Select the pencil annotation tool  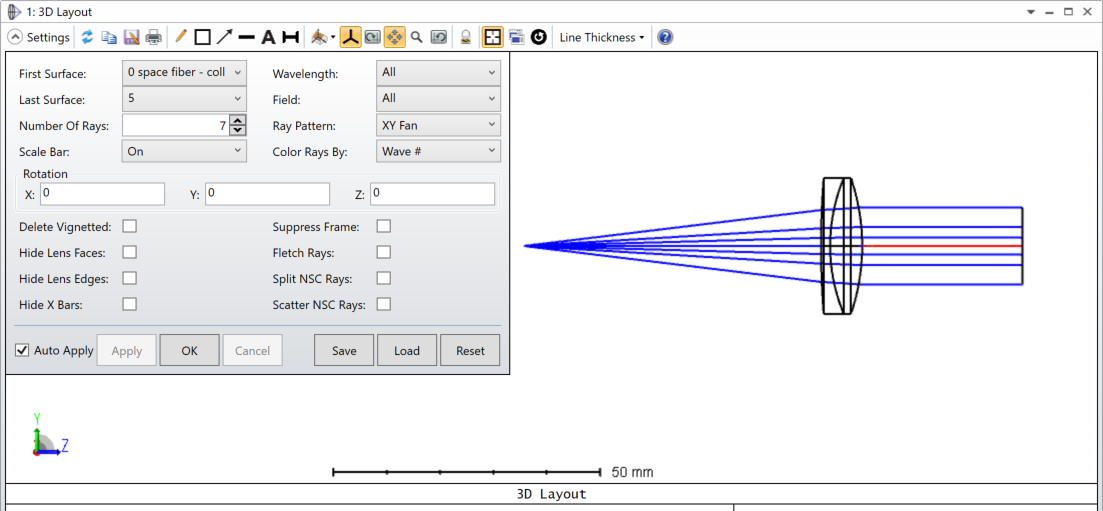tap(181, 37)
